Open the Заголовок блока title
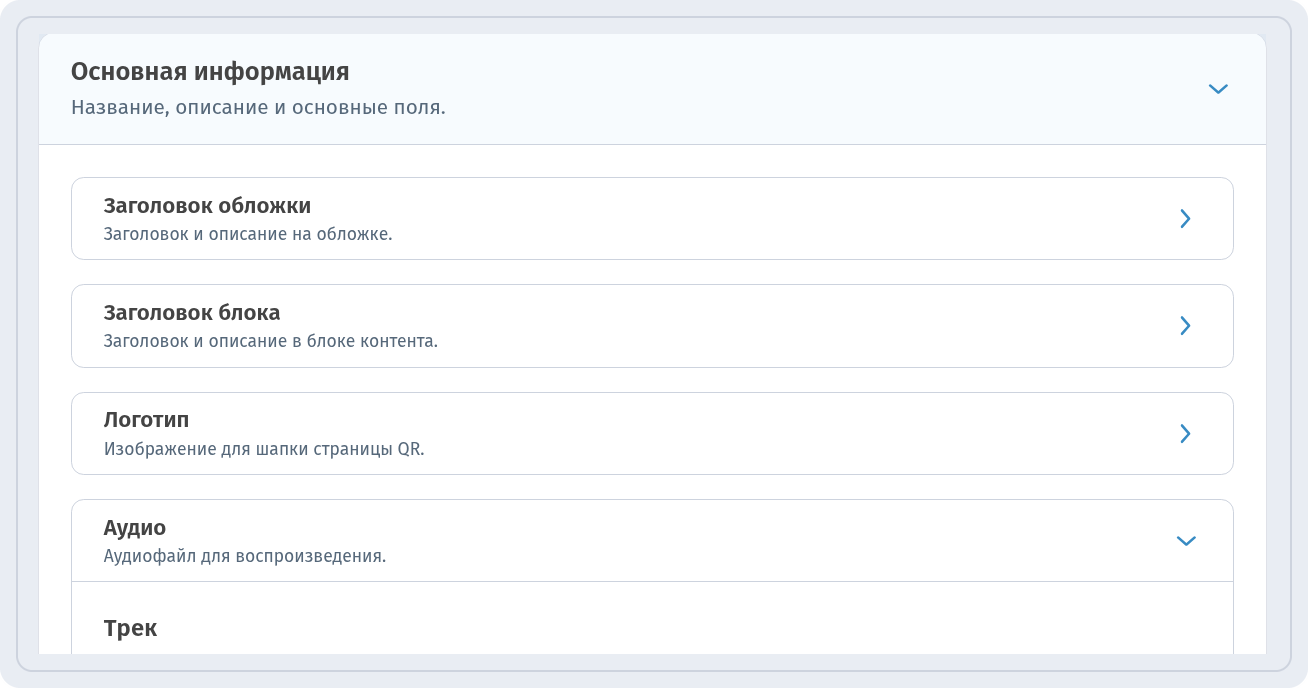1308x688 pixels. pos(192,313)
